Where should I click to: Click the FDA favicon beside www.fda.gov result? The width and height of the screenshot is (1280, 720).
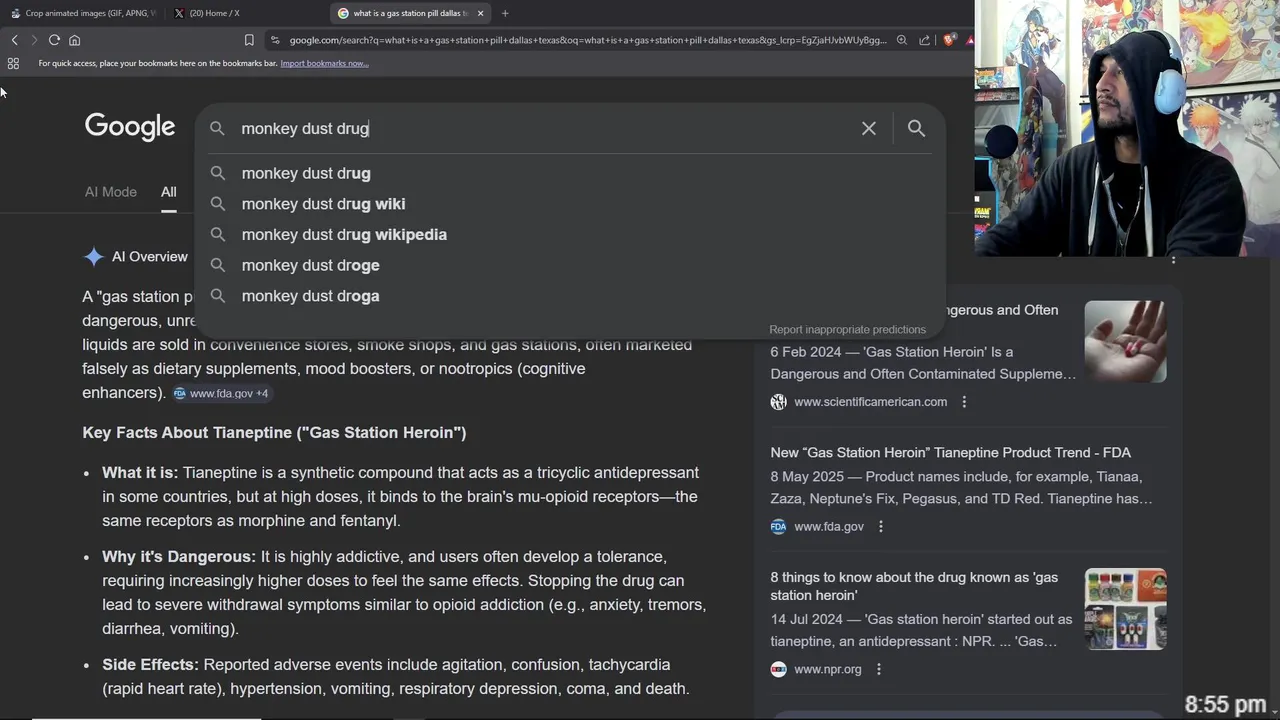tap(779, 526)
